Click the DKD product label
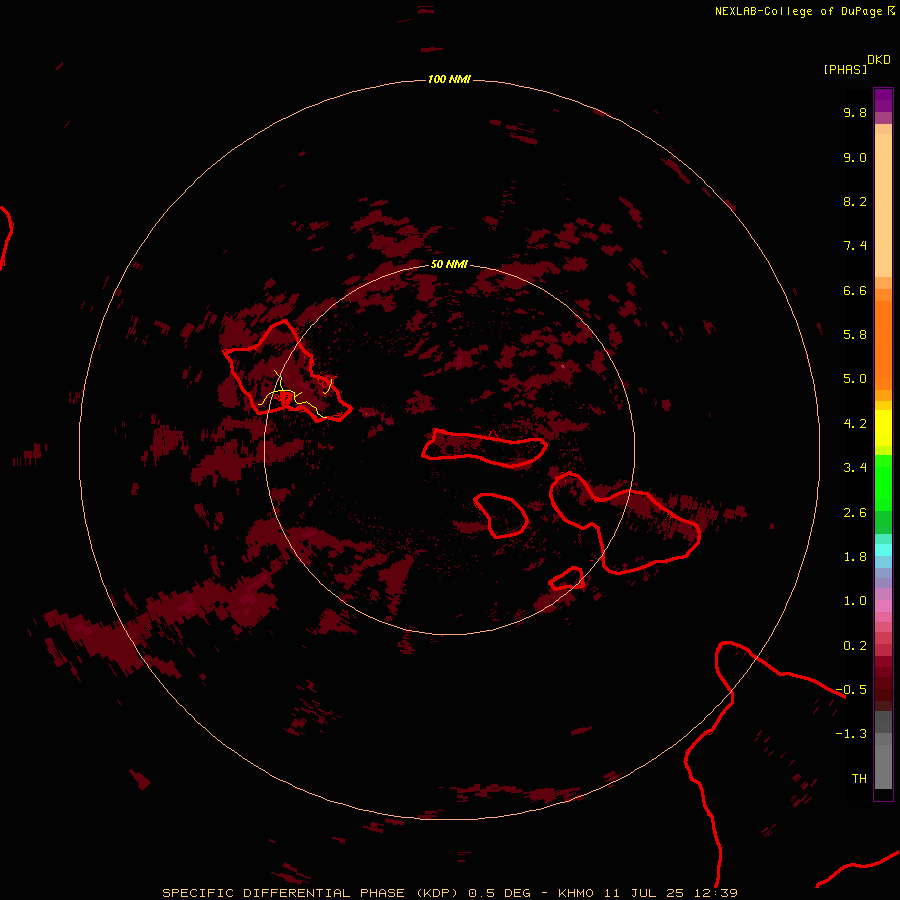This screenshot has width=900, height=900. (x=878, y=60)
